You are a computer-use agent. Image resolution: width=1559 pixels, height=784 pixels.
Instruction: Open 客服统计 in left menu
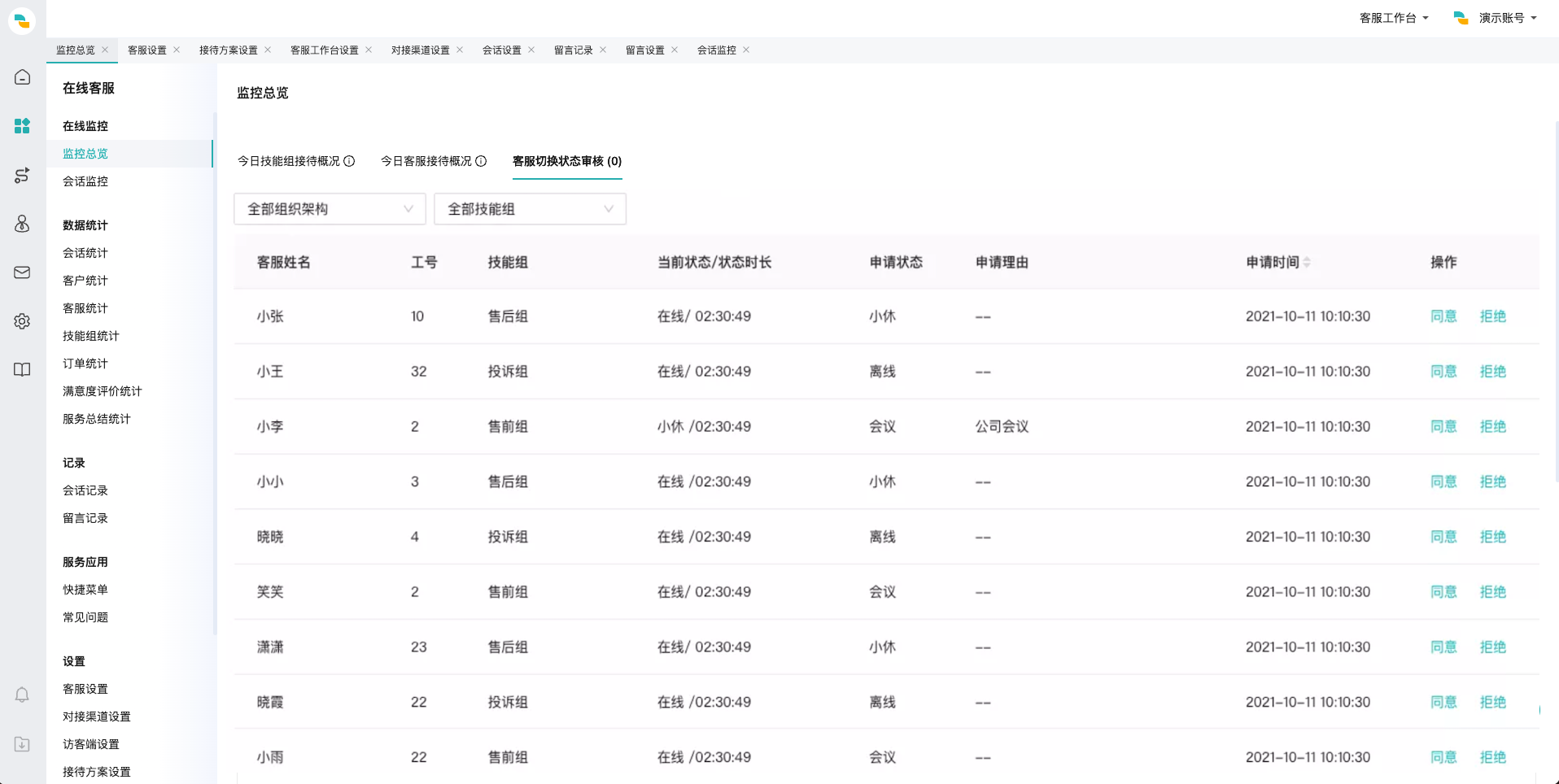[85, 308]
